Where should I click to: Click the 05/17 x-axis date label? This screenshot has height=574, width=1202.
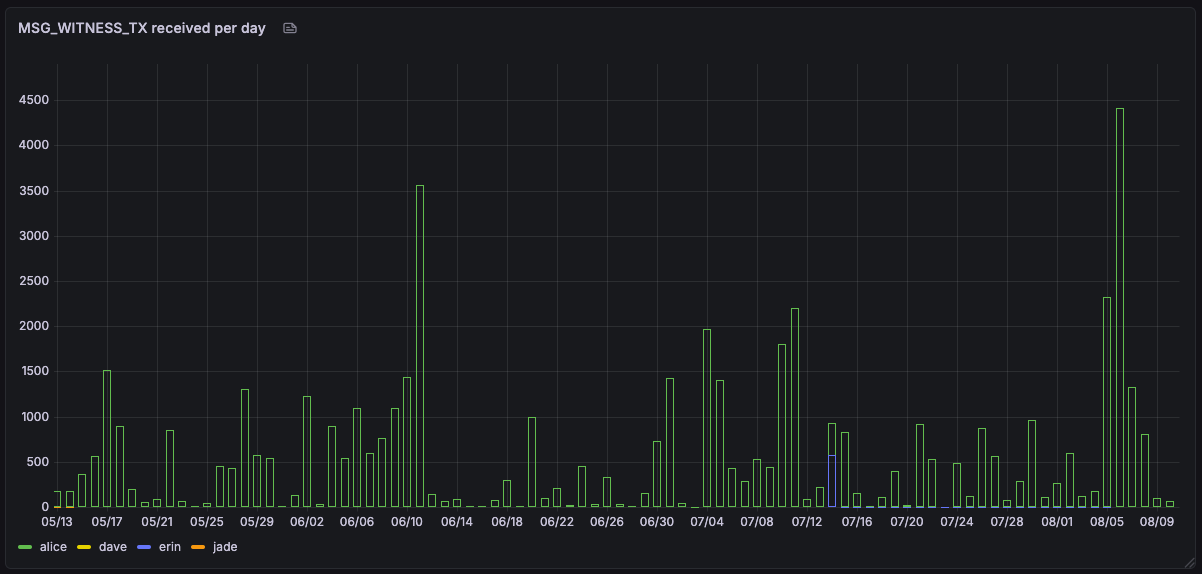tap(107, 521)
